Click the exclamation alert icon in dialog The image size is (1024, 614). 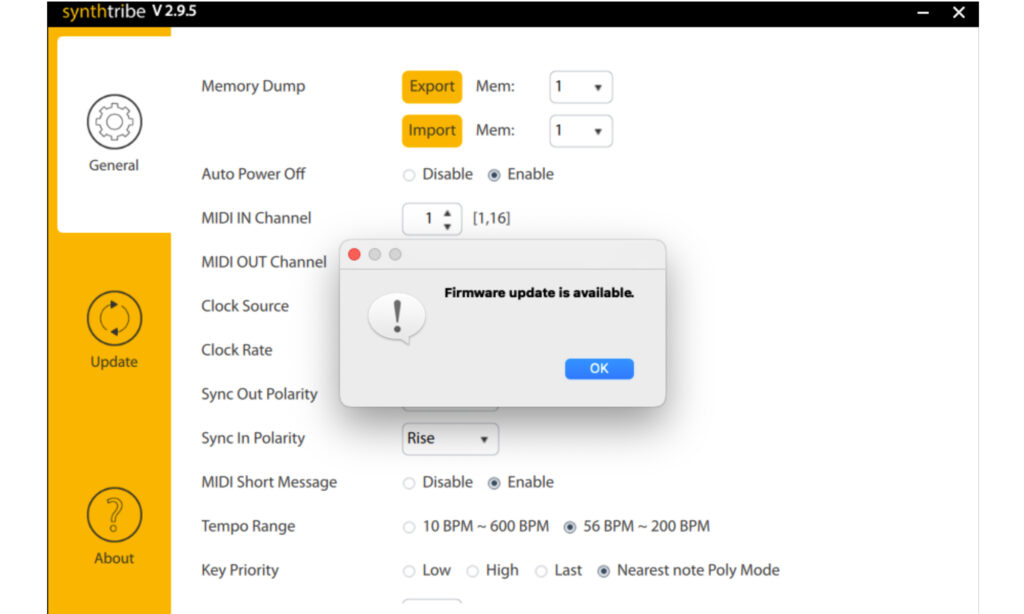point(397,318)
